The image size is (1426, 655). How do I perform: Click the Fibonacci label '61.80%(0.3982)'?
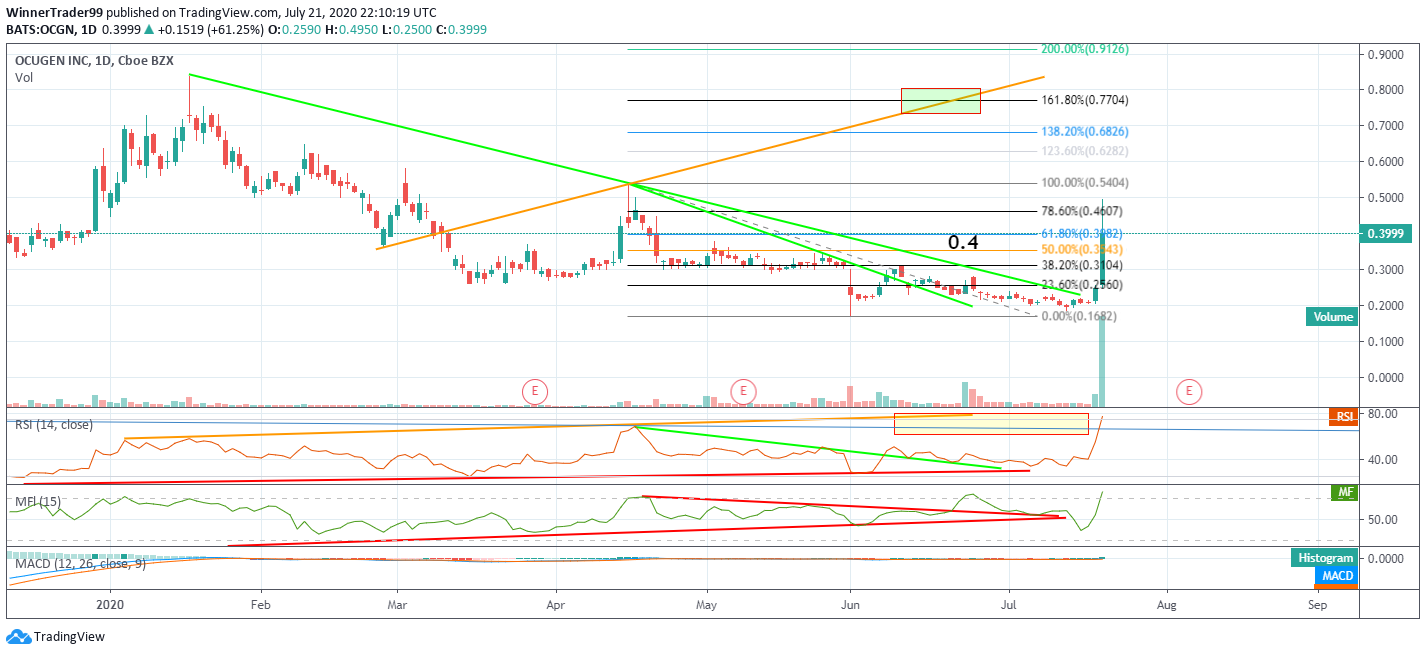tap(1082, 233)
